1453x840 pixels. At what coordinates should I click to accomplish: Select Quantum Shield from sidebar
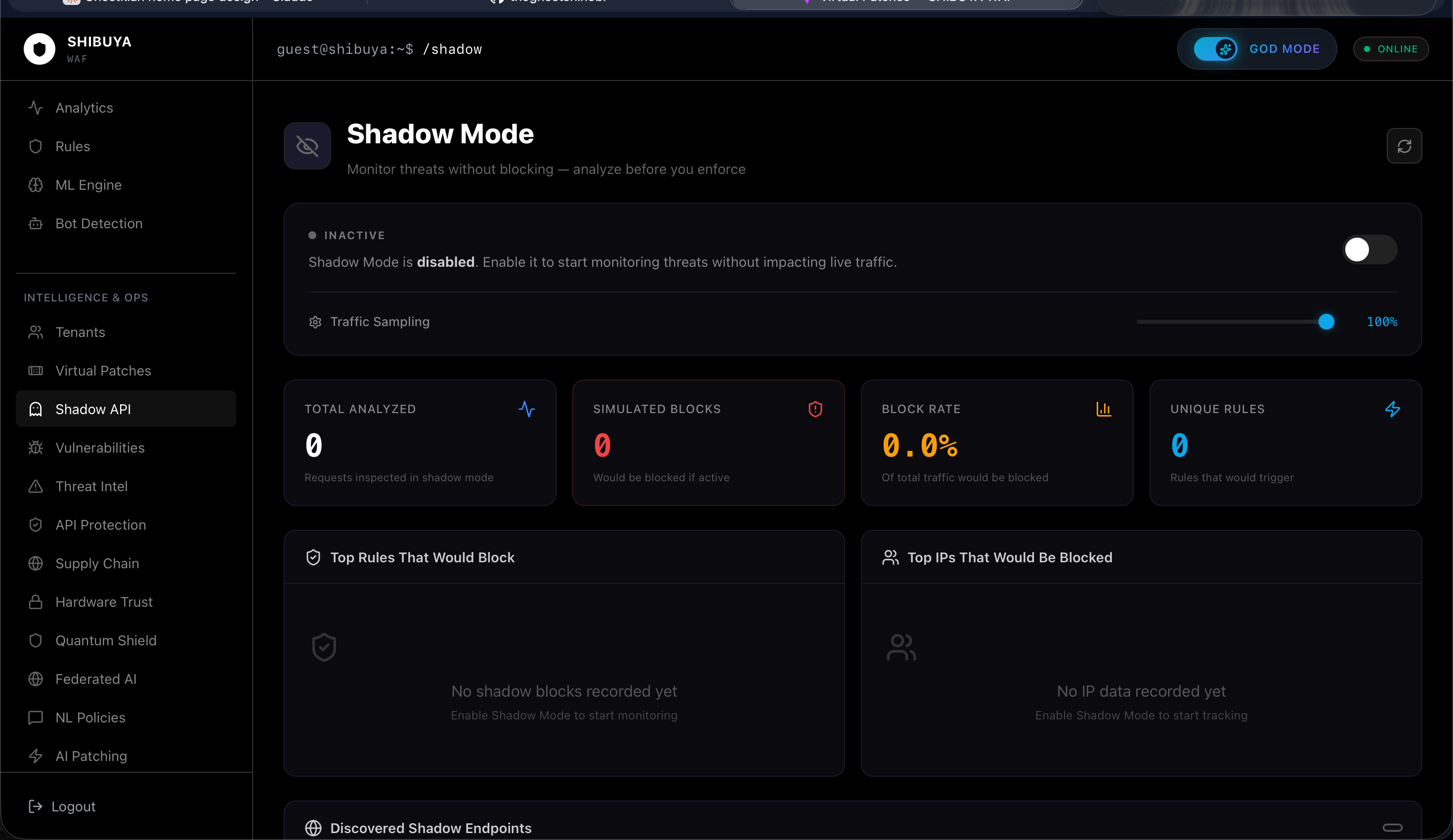point(106,640)
